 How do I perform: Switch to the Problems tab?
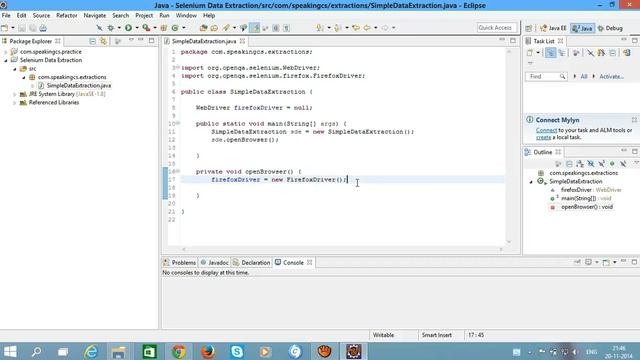[180, 262]
